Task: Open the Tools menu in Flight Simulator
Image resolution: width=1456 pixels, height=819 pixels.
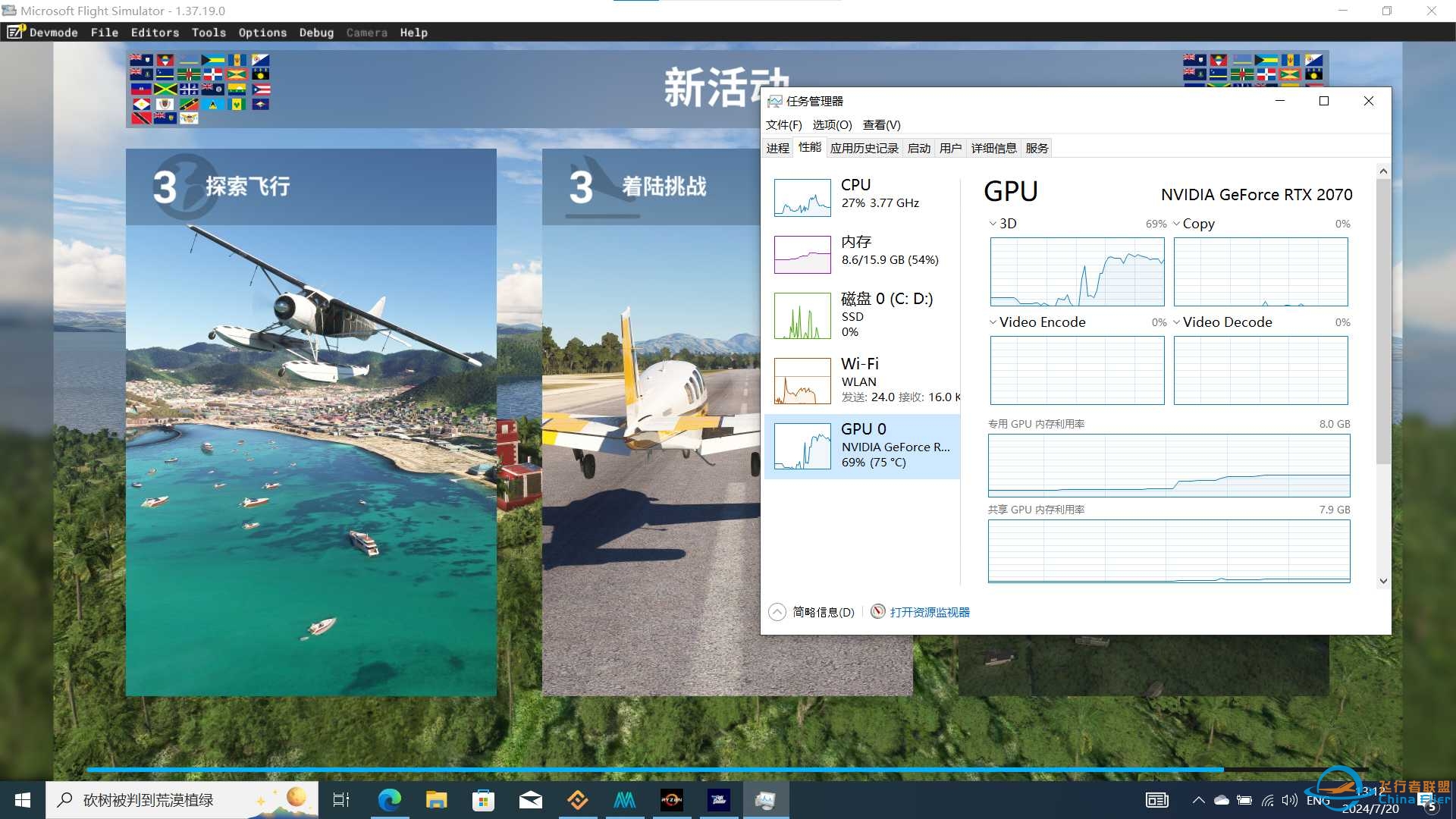Action: tap(209, 33)
